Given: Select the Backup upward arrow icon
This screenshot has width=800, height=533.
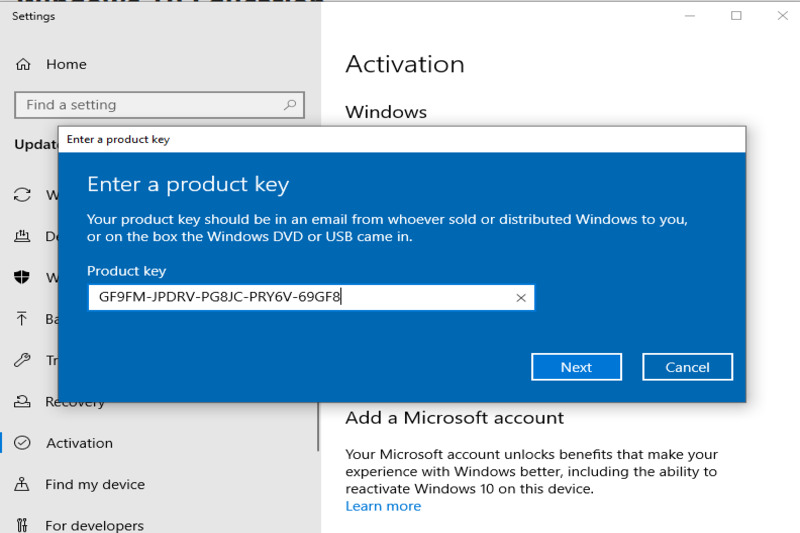Looking at the screenshot, I should [23, 319].
